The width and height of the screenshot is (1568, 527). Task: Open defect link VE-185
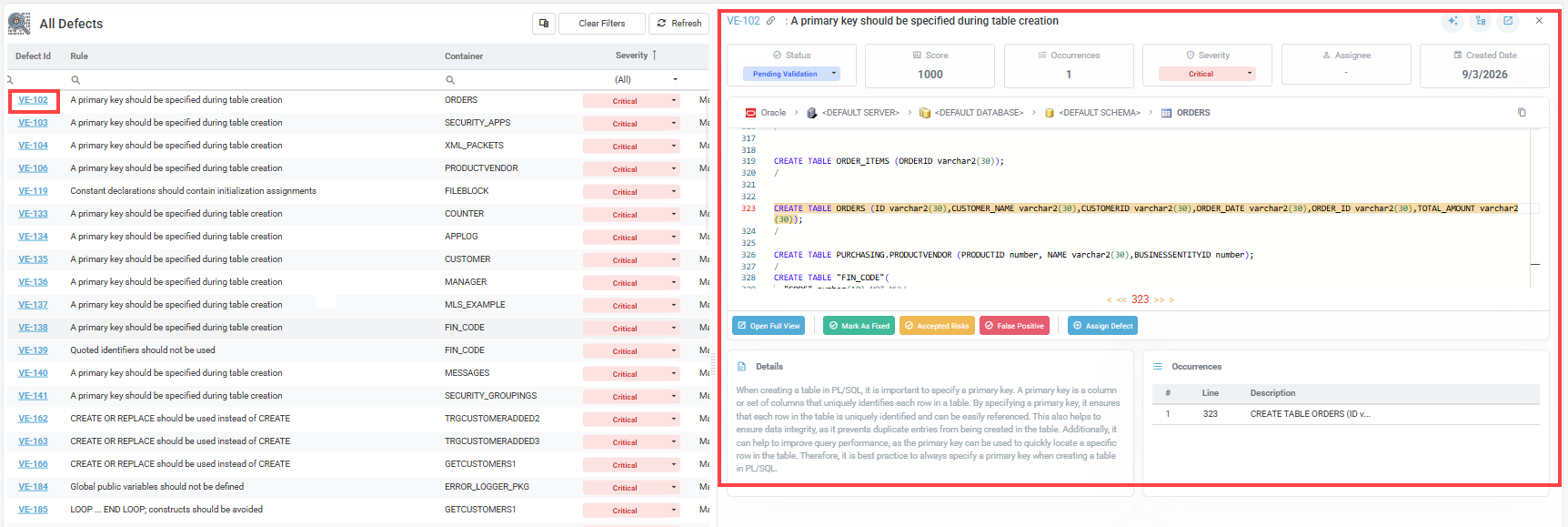(x=33, y=510)
